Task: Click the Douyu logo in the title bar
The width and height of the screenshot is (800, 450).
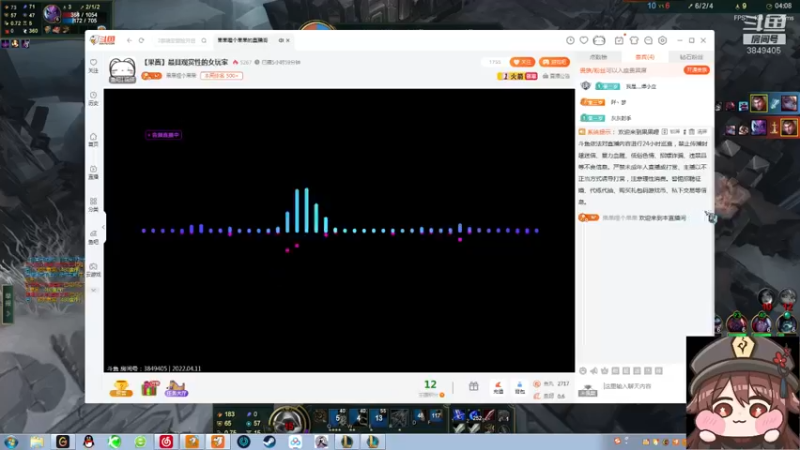Action: [x=103, y=40]
